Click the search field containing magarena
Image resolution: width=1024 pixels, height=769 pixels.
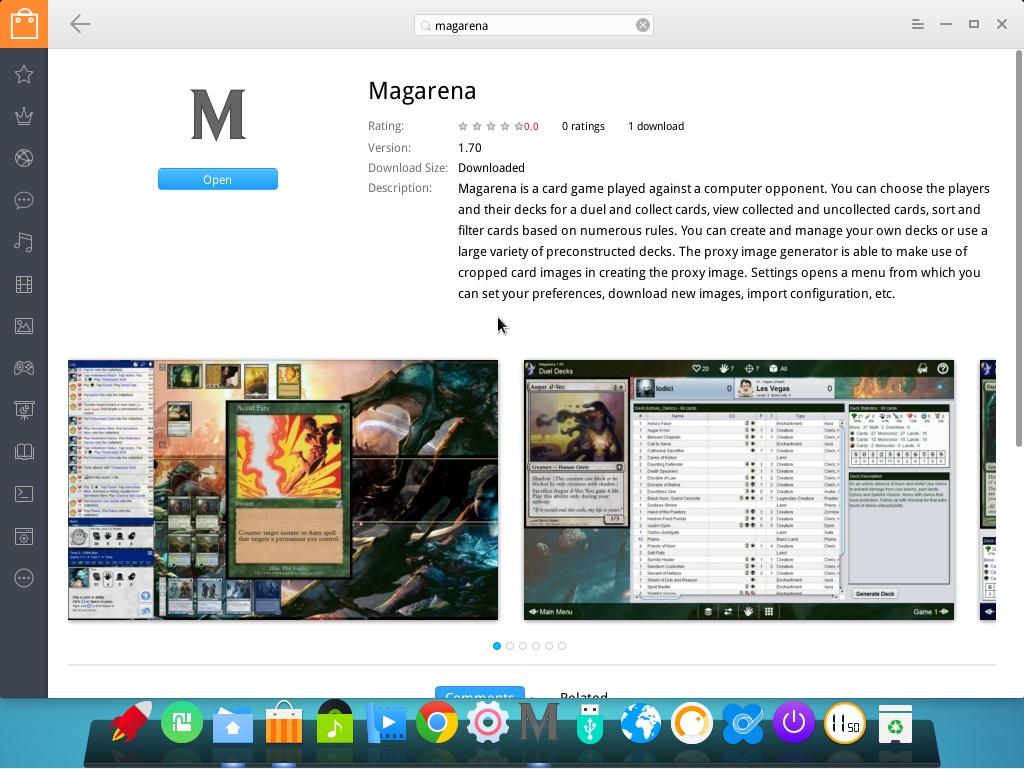pos(534,25)
